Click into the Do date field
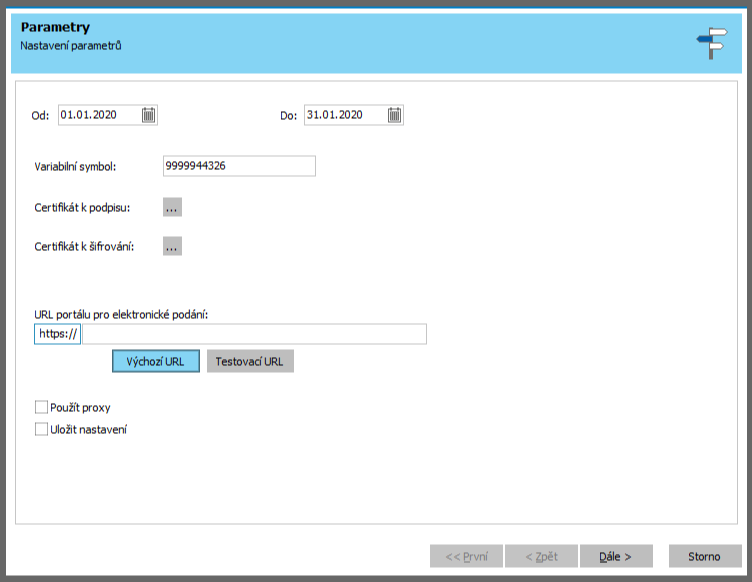Screen dimensions: 752x582 [x=344, y=115]
